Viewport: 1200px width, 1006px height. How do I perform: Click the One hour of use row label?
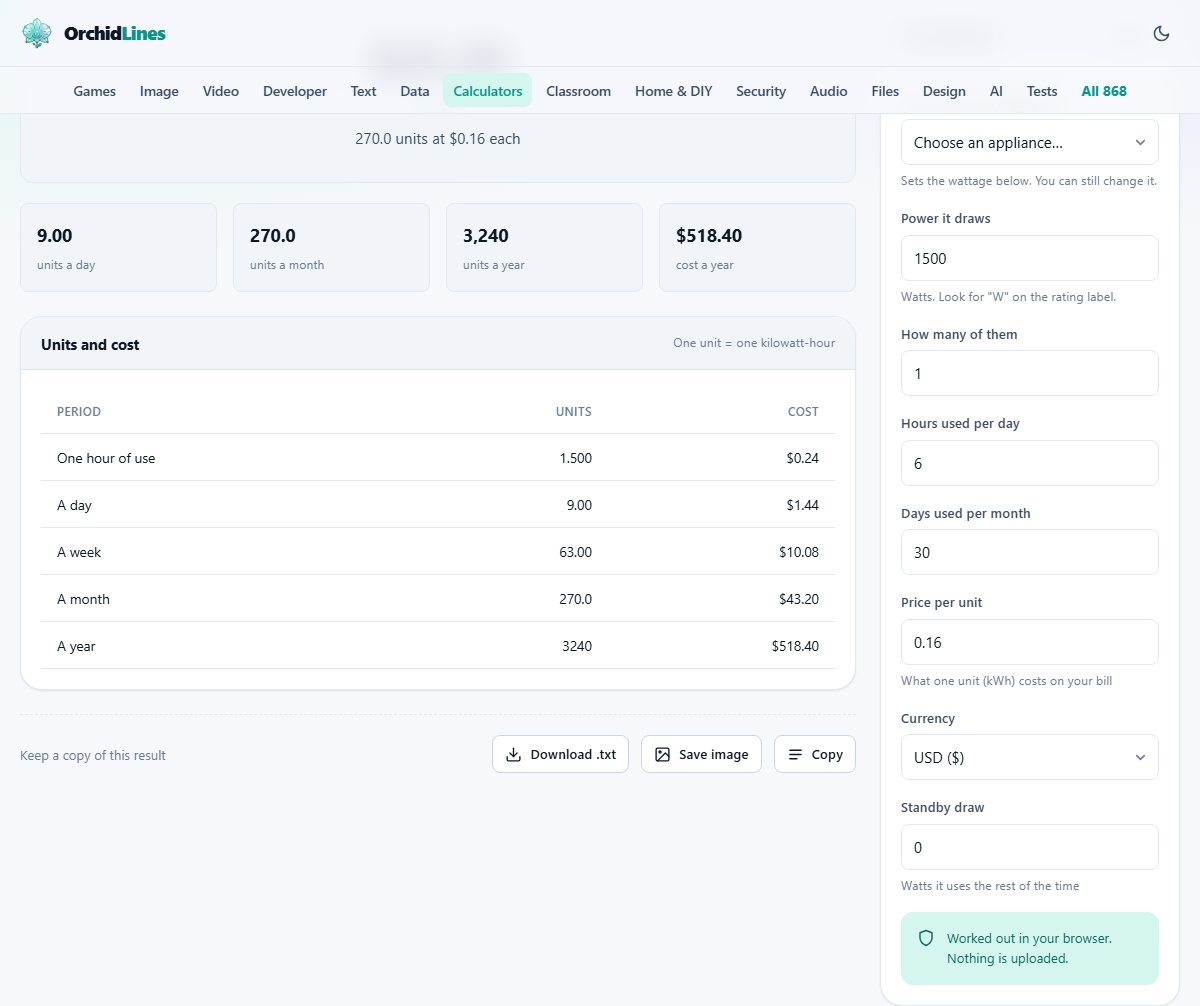pyautogui.click(x=106, y=458)
